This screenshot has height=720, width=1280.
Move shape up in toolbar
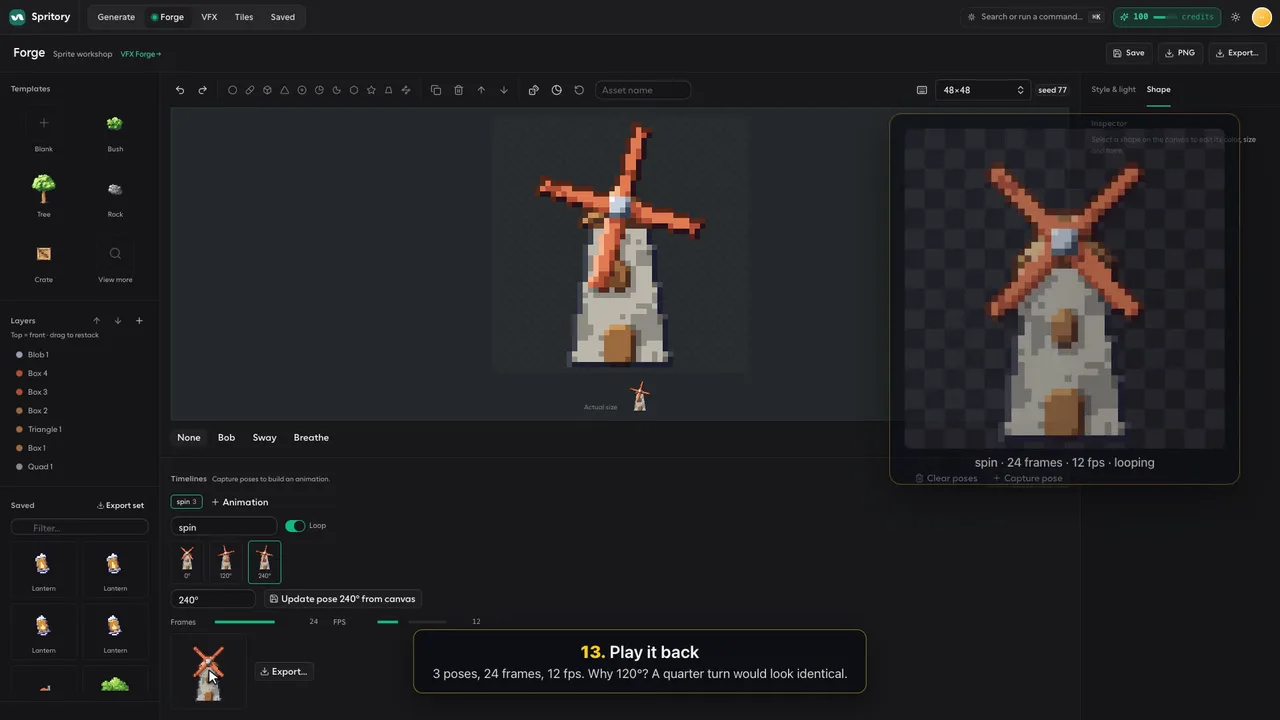481,90
